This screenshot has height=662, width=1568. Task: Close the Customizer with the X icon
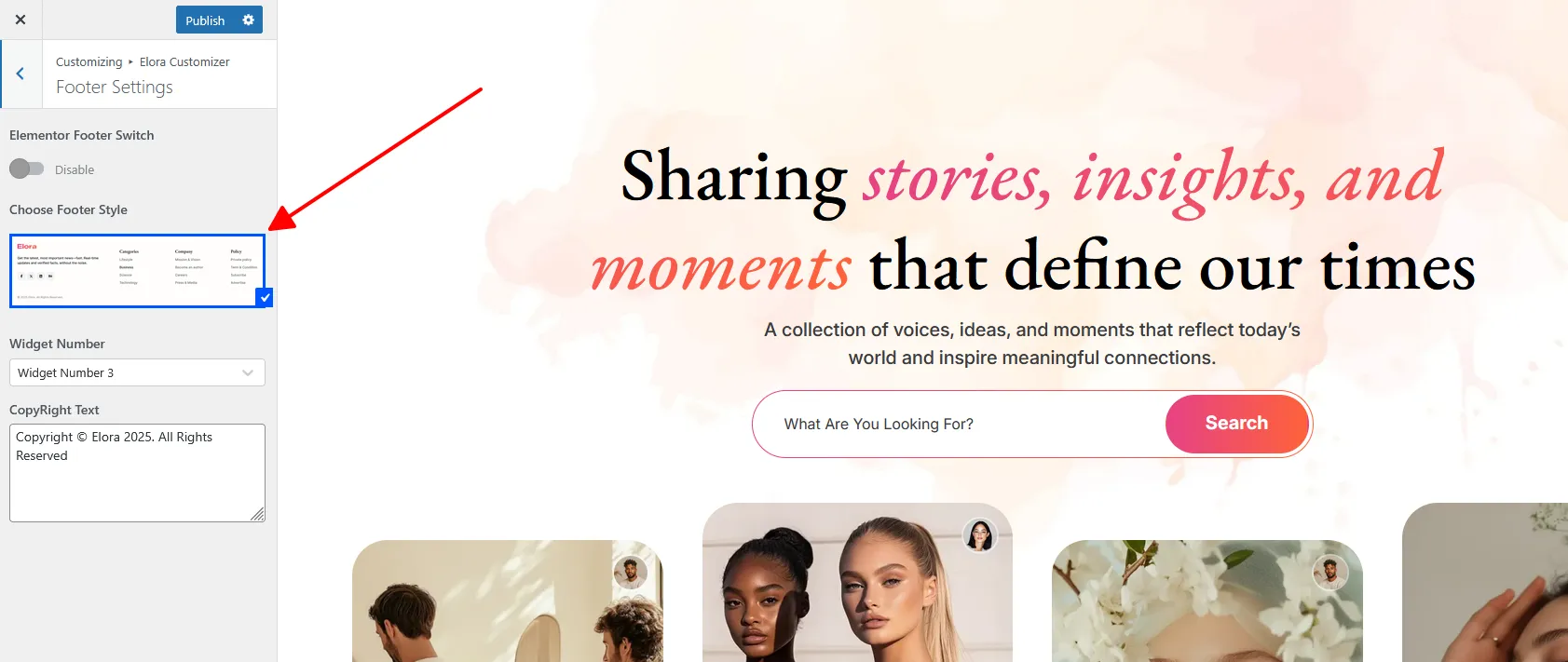(x=20, y=20)
